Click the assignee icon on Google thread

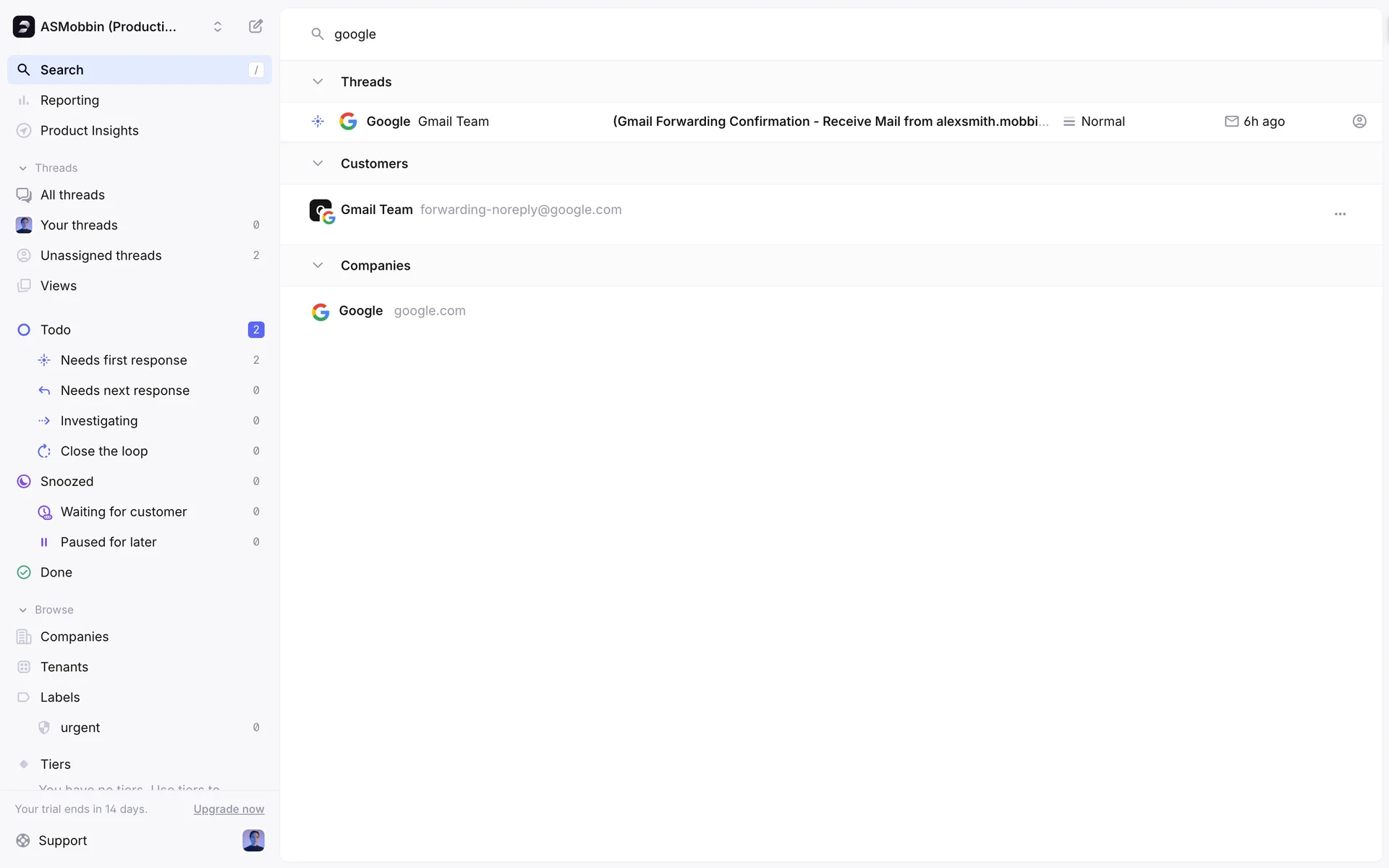pos(1359,122)
